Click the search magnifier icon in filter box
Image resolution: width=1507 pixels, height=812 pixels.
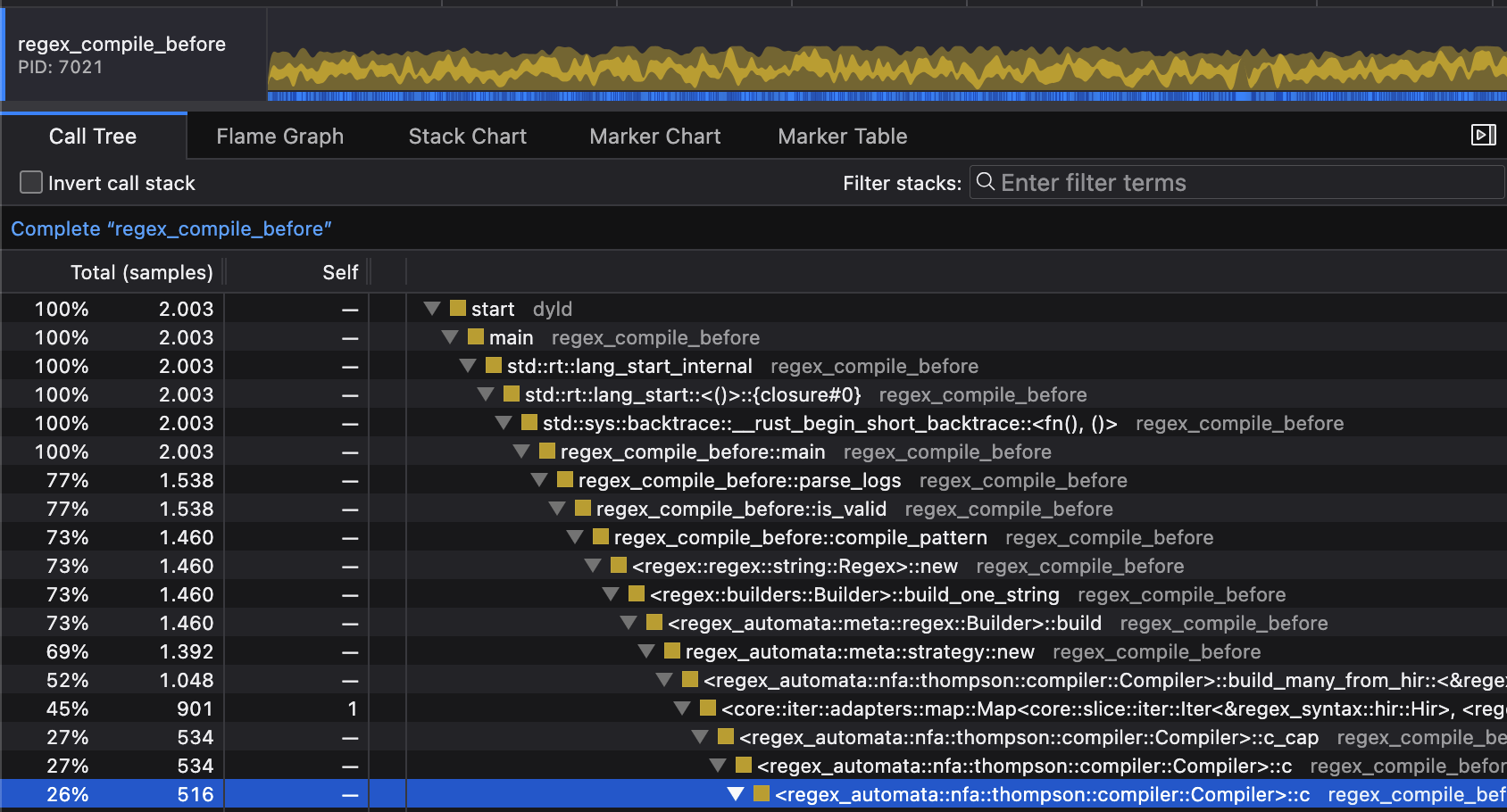click(x=986, y=182)
